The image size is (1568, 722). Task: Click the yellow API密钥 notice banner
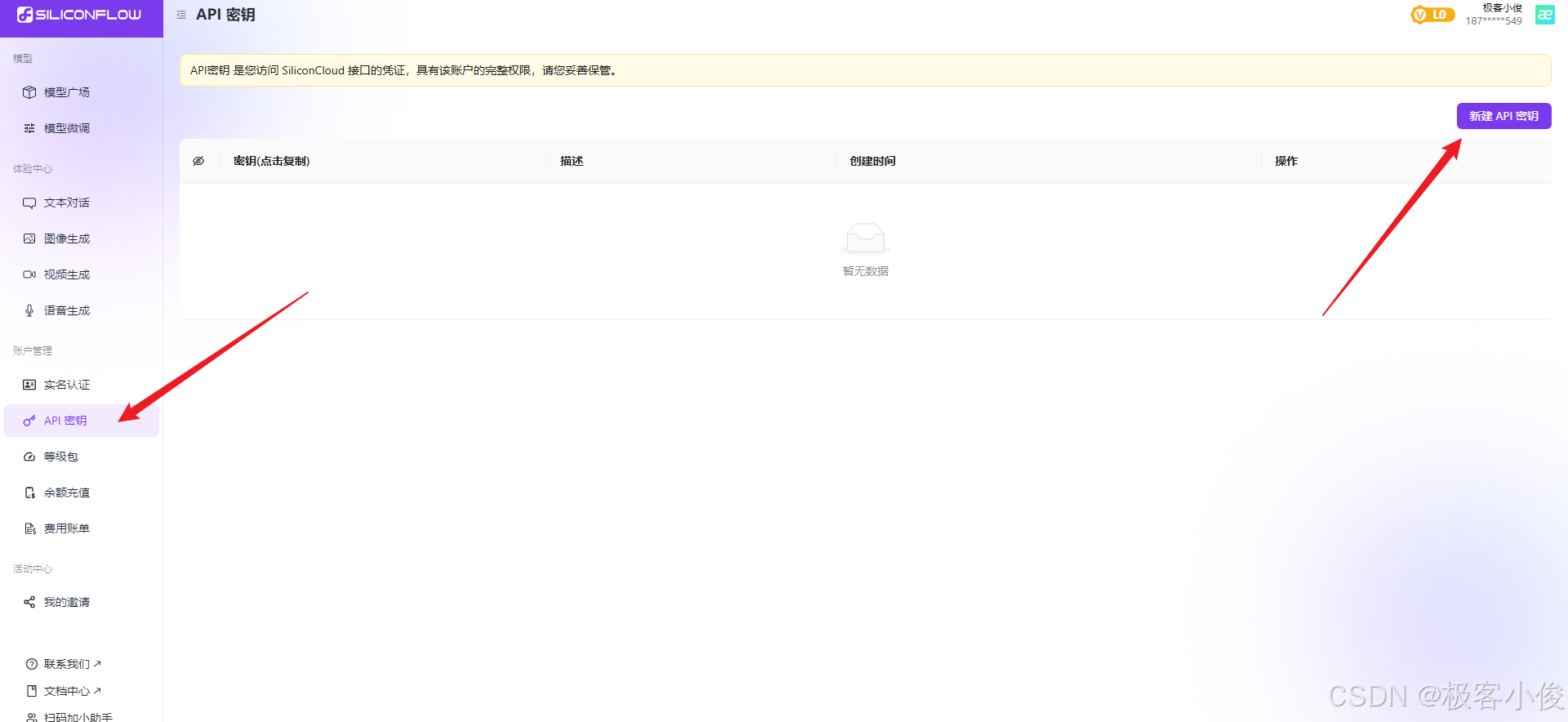(866, 70)
